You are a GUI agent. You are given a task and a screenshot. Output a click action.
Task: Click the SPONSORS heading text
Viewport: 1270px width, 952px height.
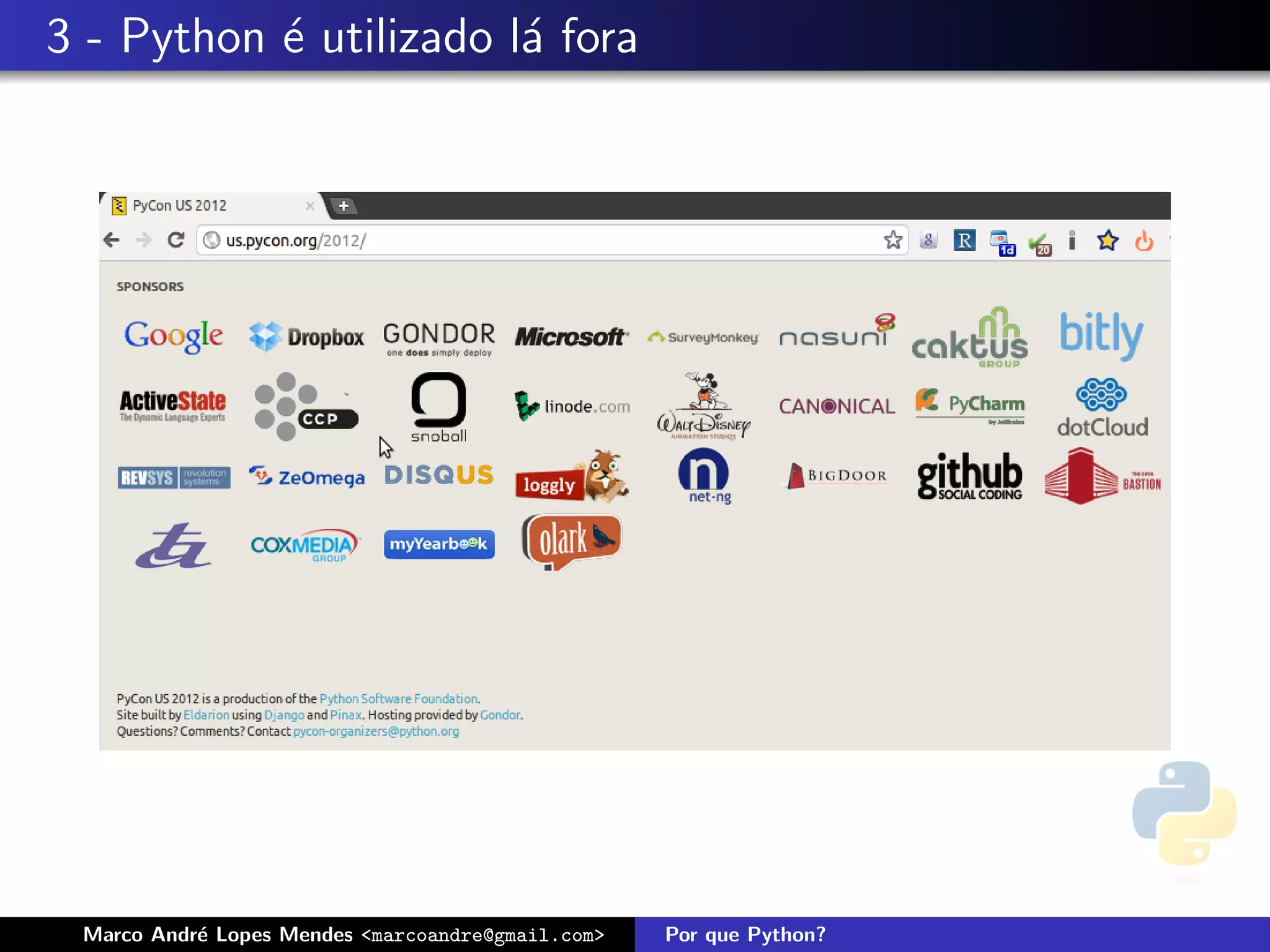click(150, 286)
